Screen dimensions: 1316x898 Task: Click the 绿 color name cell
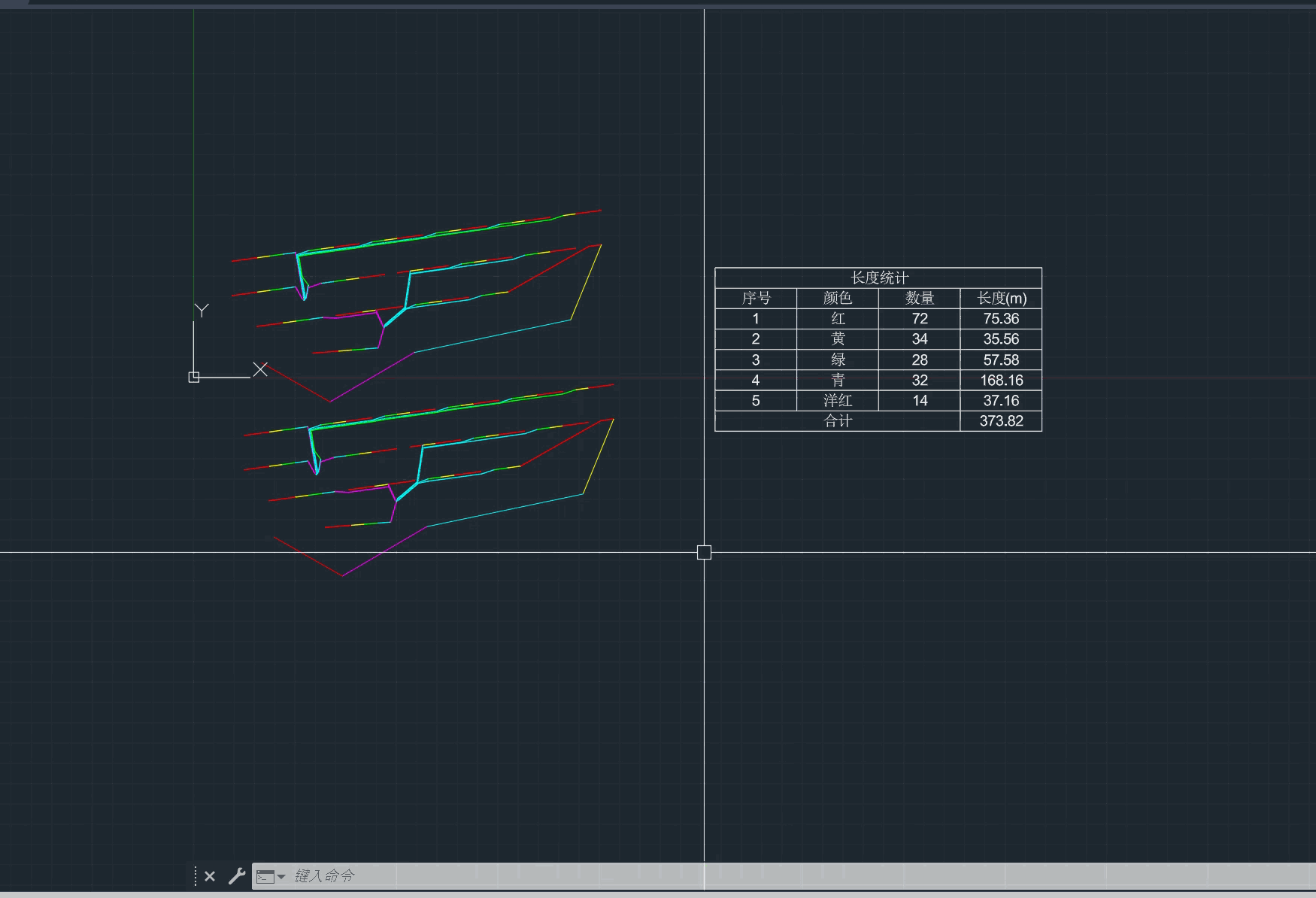(837, 360)
